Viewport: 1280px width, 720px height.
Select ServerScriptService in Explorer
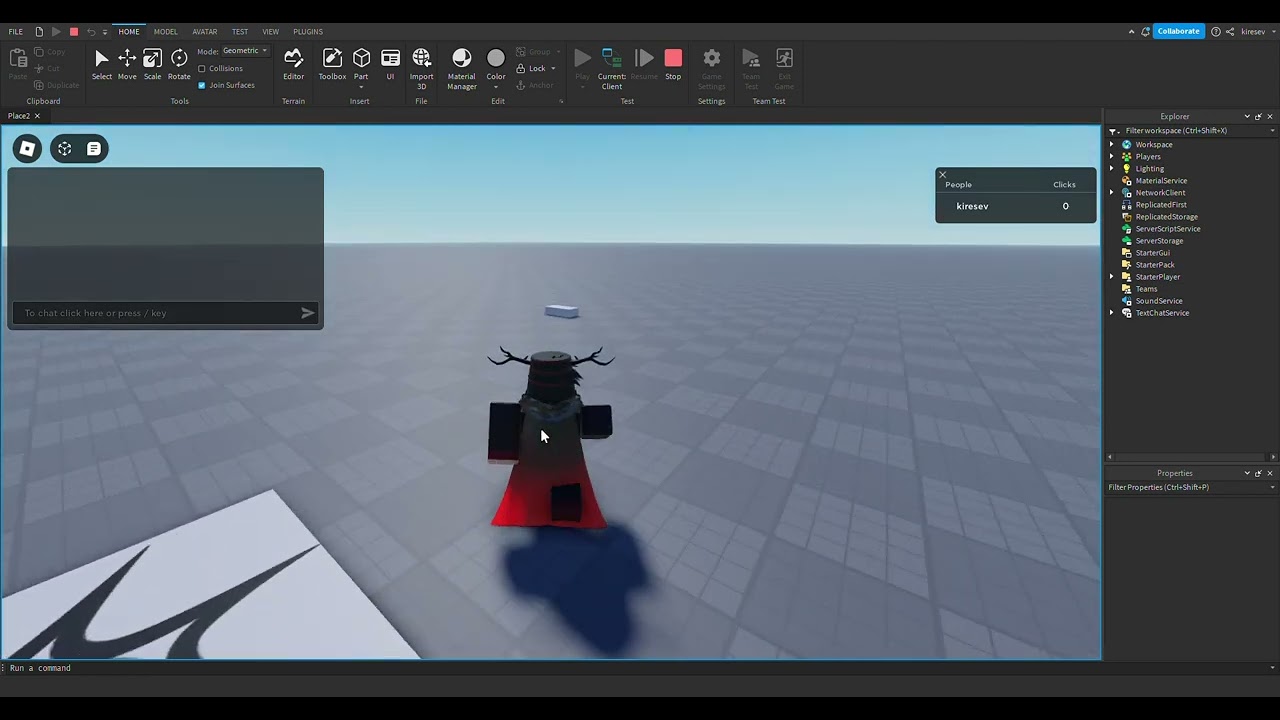tap(1167, 229)
